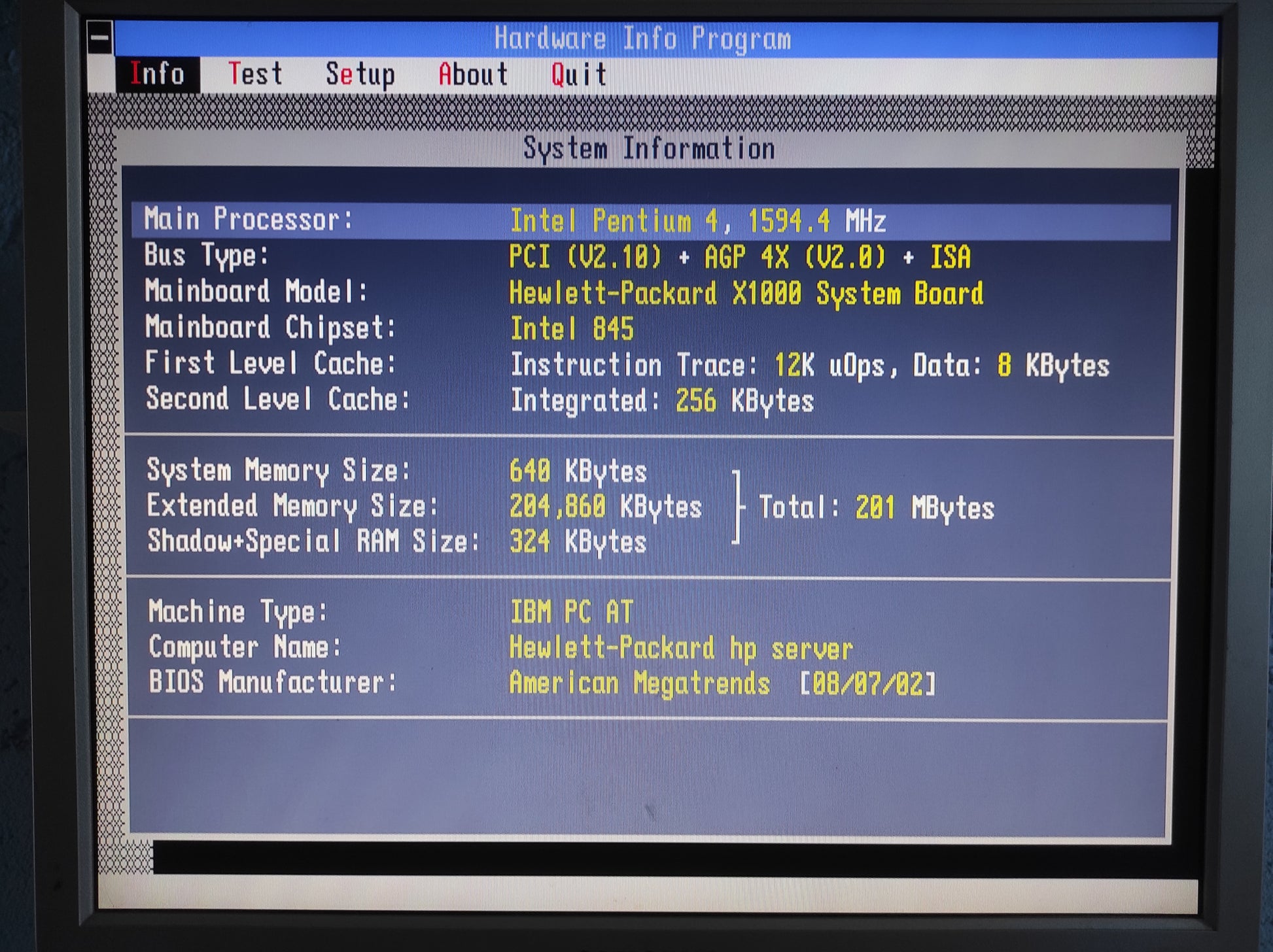Click the Extended Memory Size value
This screenshot has height=952, width=1273.
pos(605,507)
